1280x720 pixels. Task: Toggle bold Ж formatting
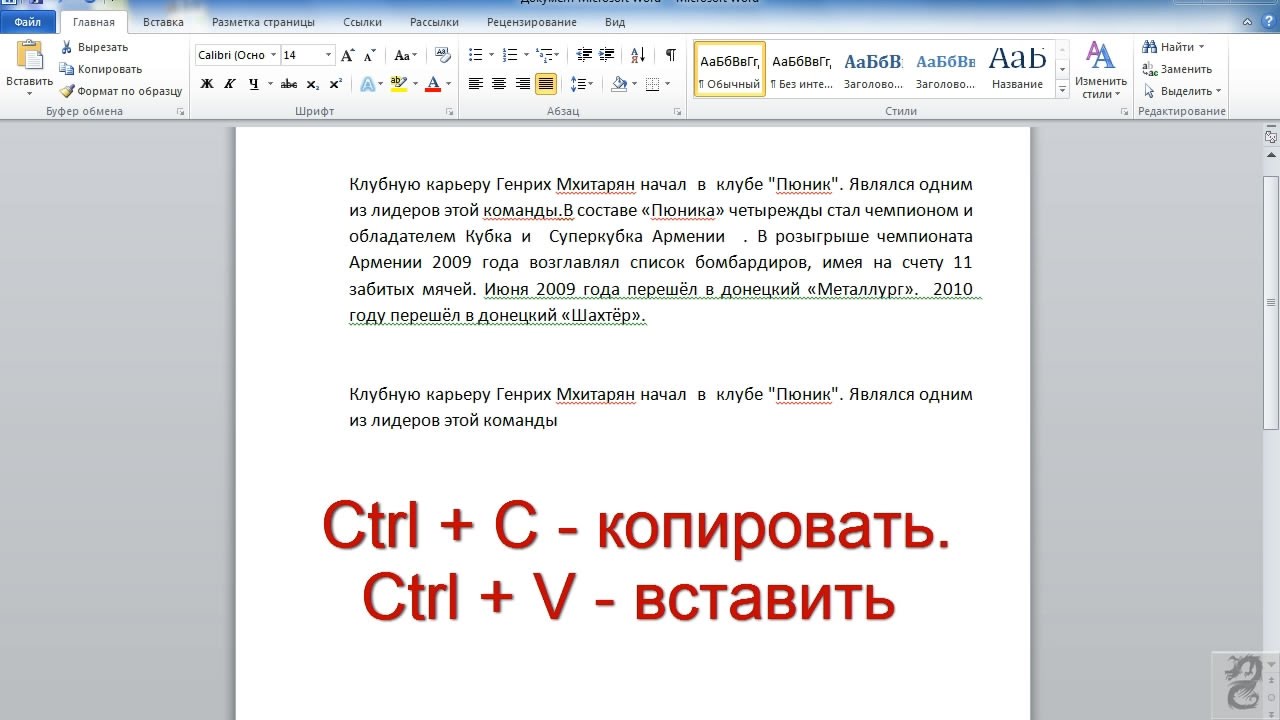[x=206, y=84]
